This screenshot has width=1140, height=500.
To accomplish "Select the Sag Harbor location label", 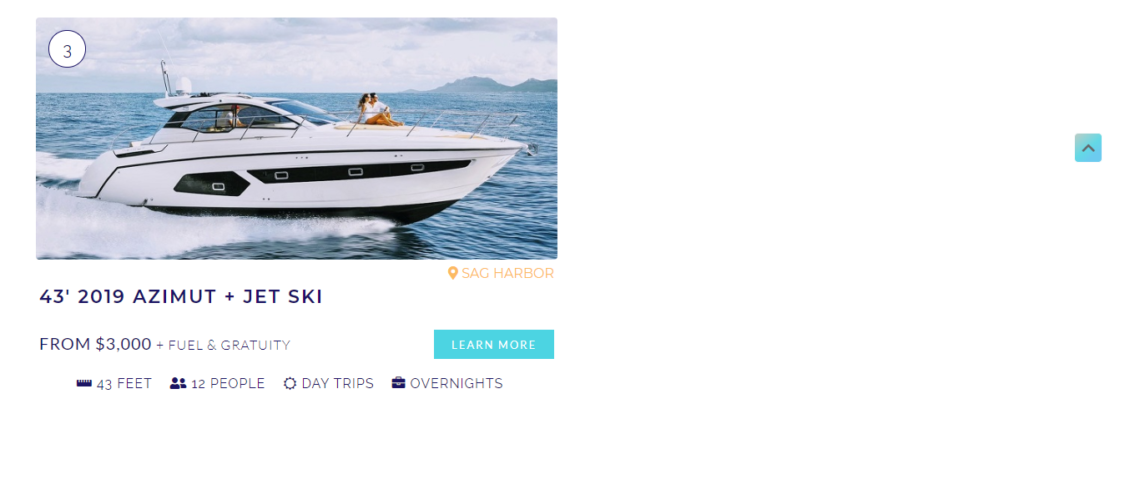I will point(507,273).
